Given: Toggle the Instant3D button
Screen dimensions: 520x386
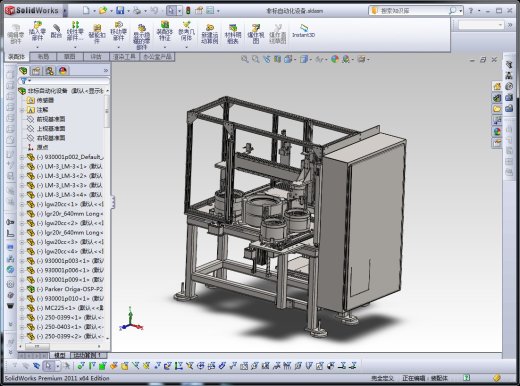Looking at the screenshot, I should tap(303, 31).
